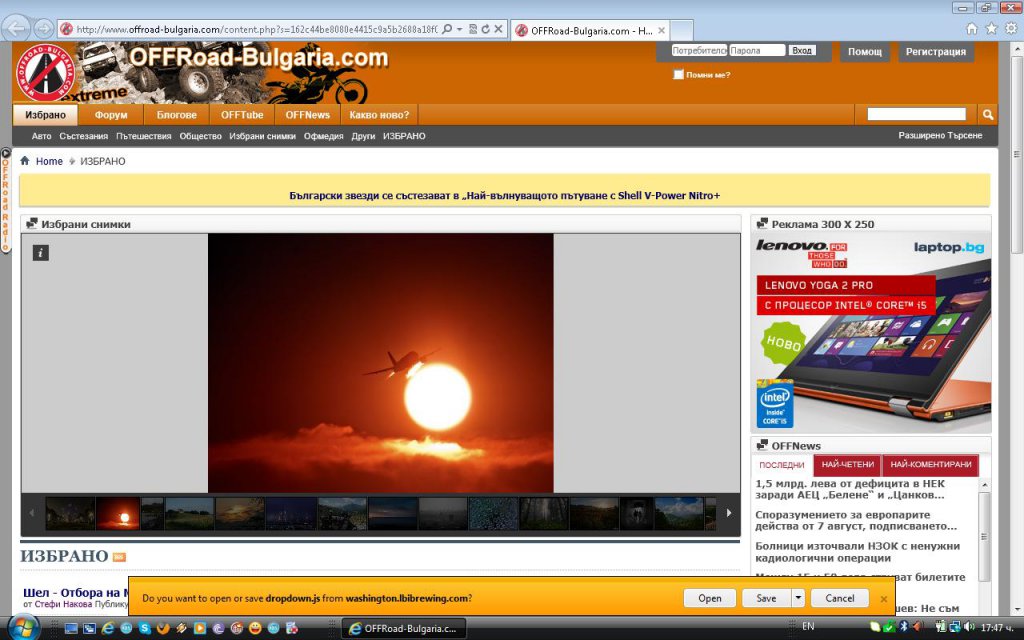Launch Skype from the quick launch bar
1024x640 pixels.
144,628
